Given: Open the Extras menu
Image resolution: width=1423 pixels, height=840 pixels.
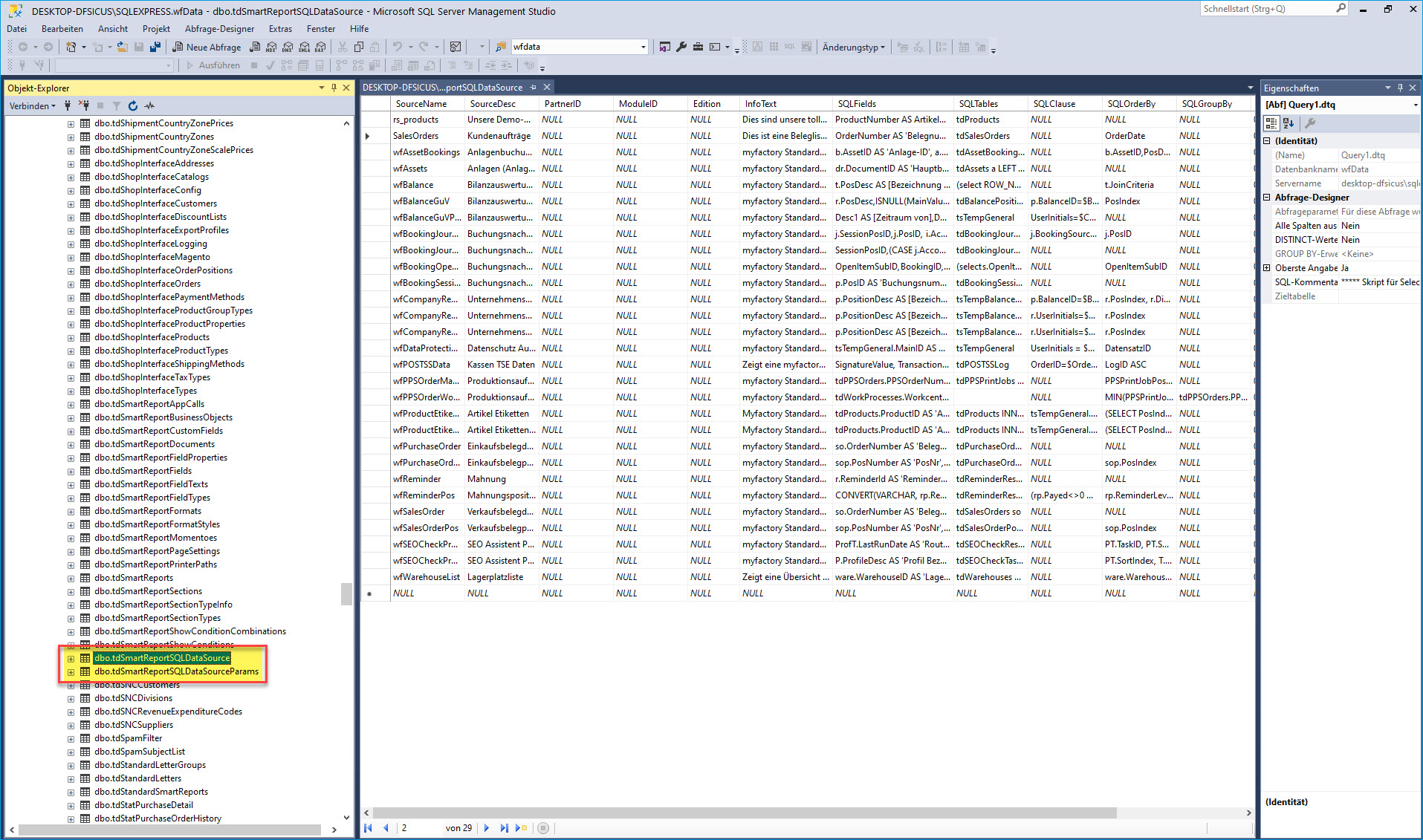Looking at the screenshot, I should coord(280,29).
